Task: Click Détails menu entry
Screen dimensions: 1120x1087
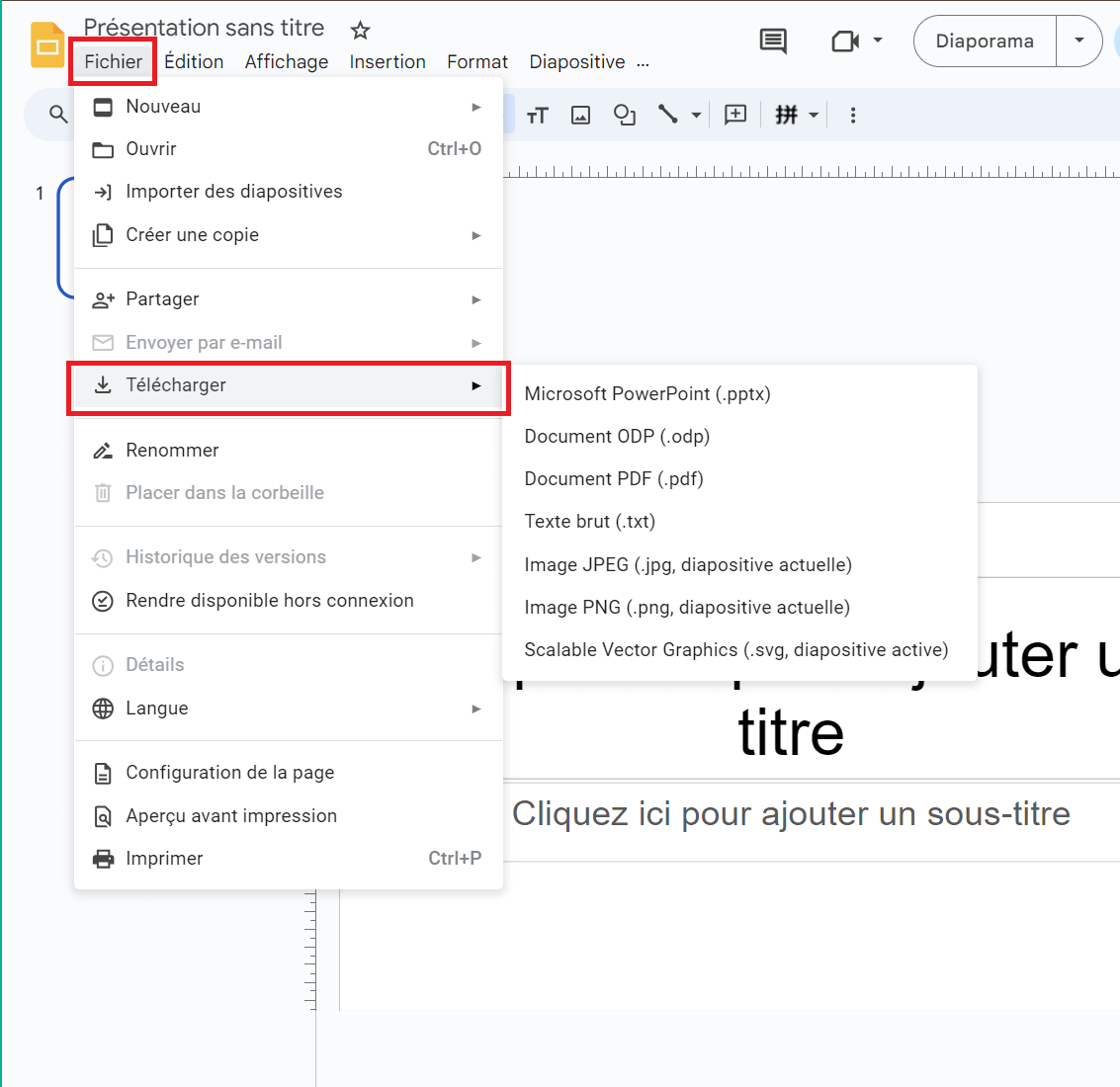Action: coord(289,665)
